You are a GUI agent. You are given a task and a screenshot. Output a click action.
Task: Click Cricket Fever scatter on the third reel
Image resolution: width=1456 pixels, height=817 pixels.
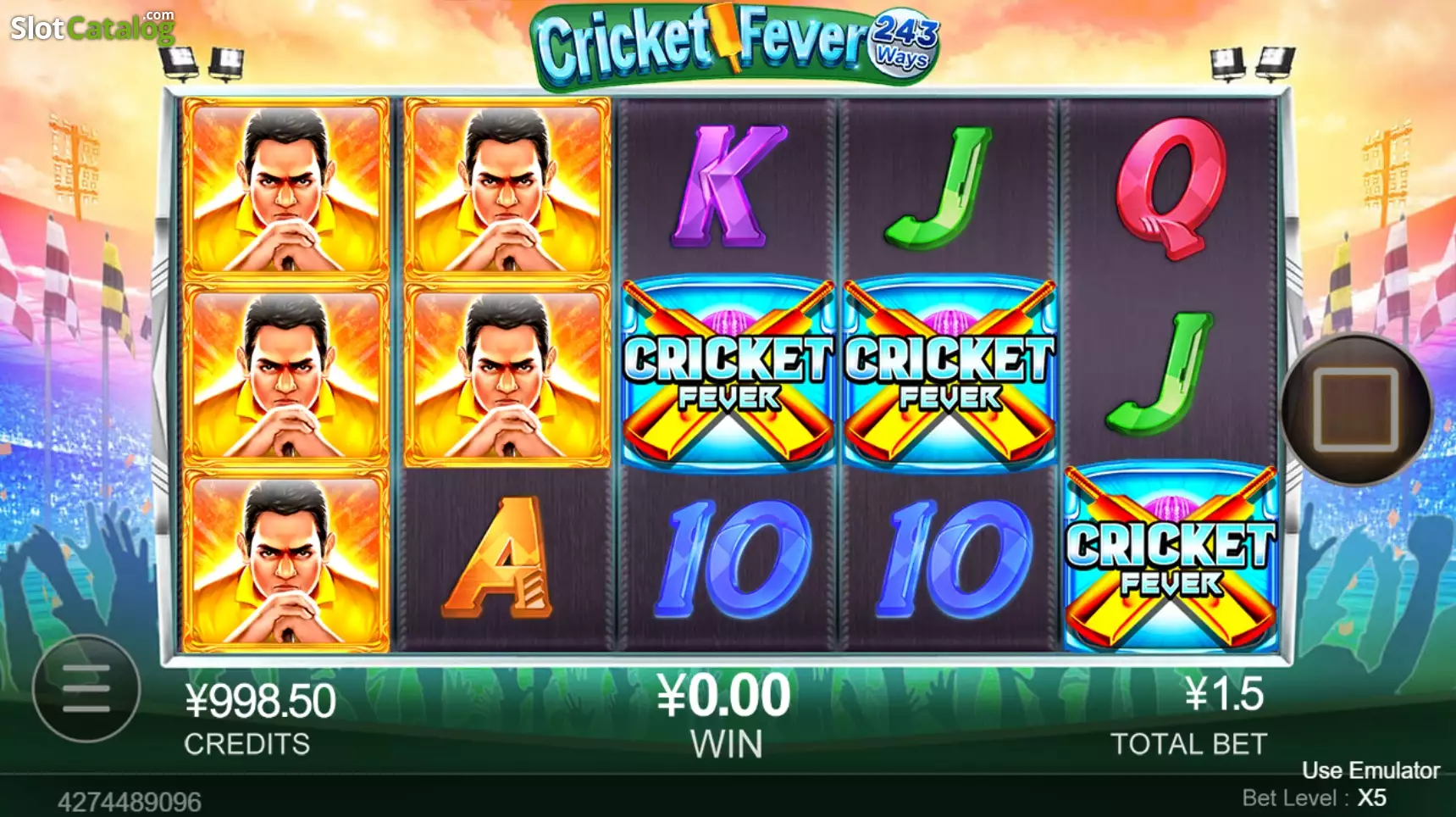tap(728, 374)
